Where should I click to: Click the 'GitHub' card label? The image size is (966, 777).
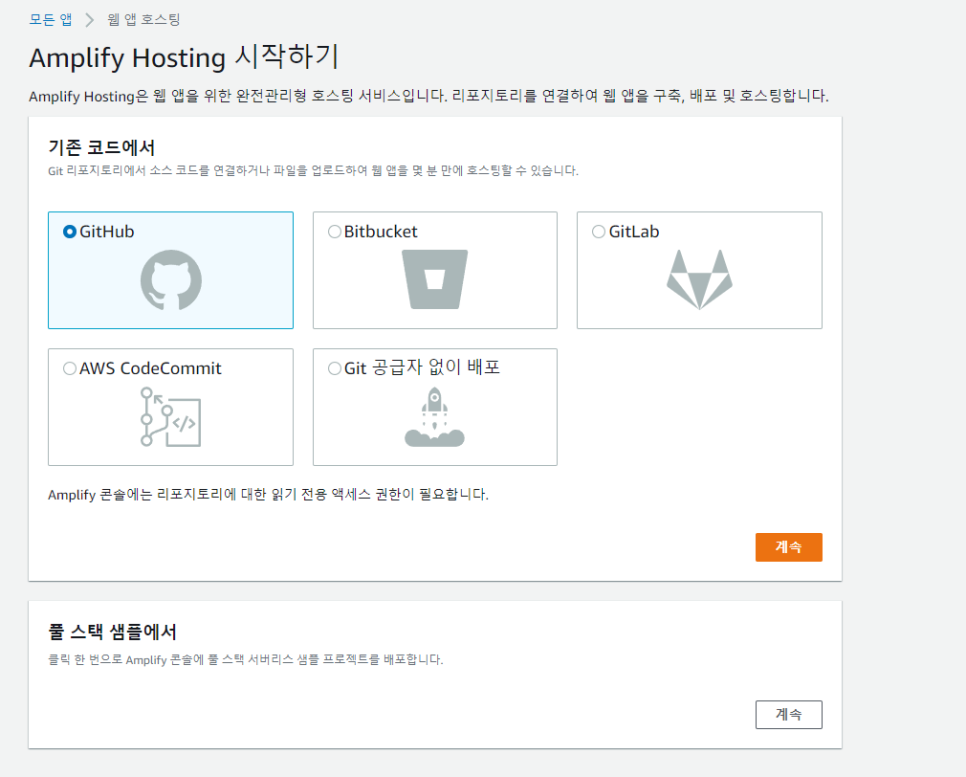[x=107, y=232]
